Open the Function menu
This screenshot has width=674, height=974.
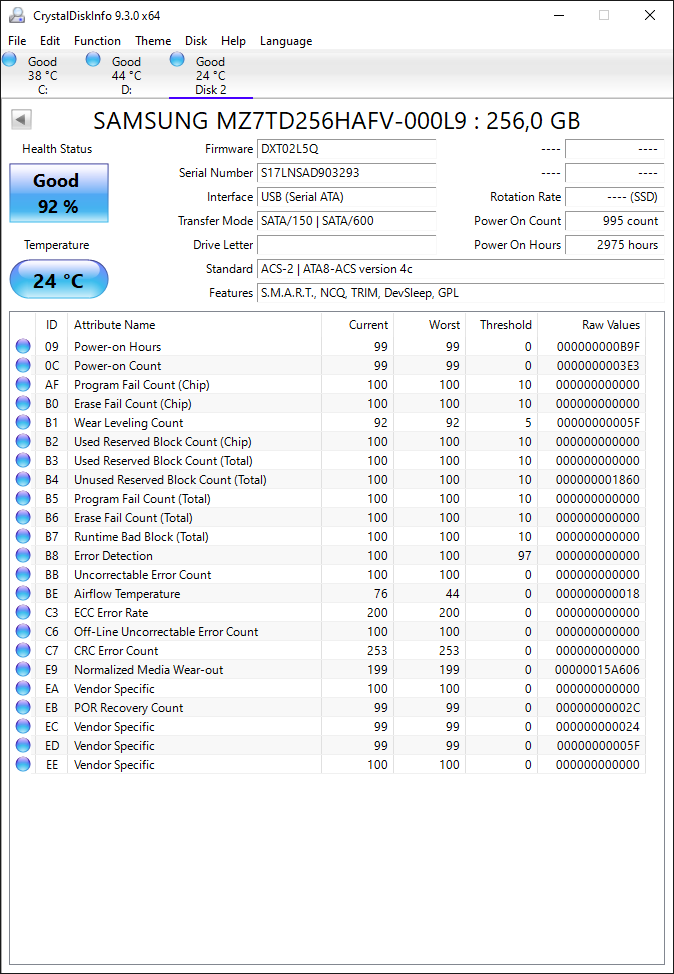98,41
